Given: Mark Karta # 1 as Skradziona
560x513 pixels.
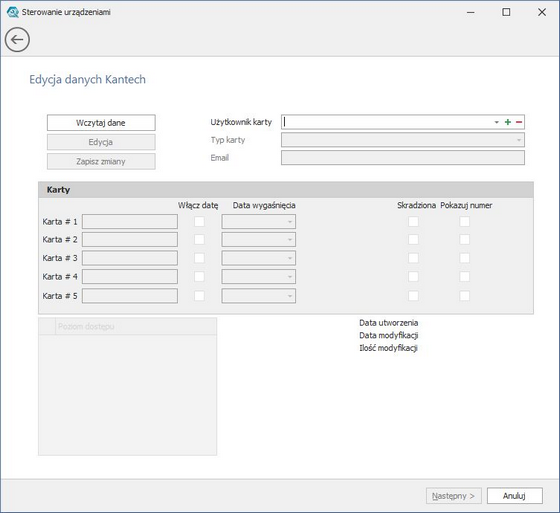Looking at the screenshot, I should (x=413, y=221).
